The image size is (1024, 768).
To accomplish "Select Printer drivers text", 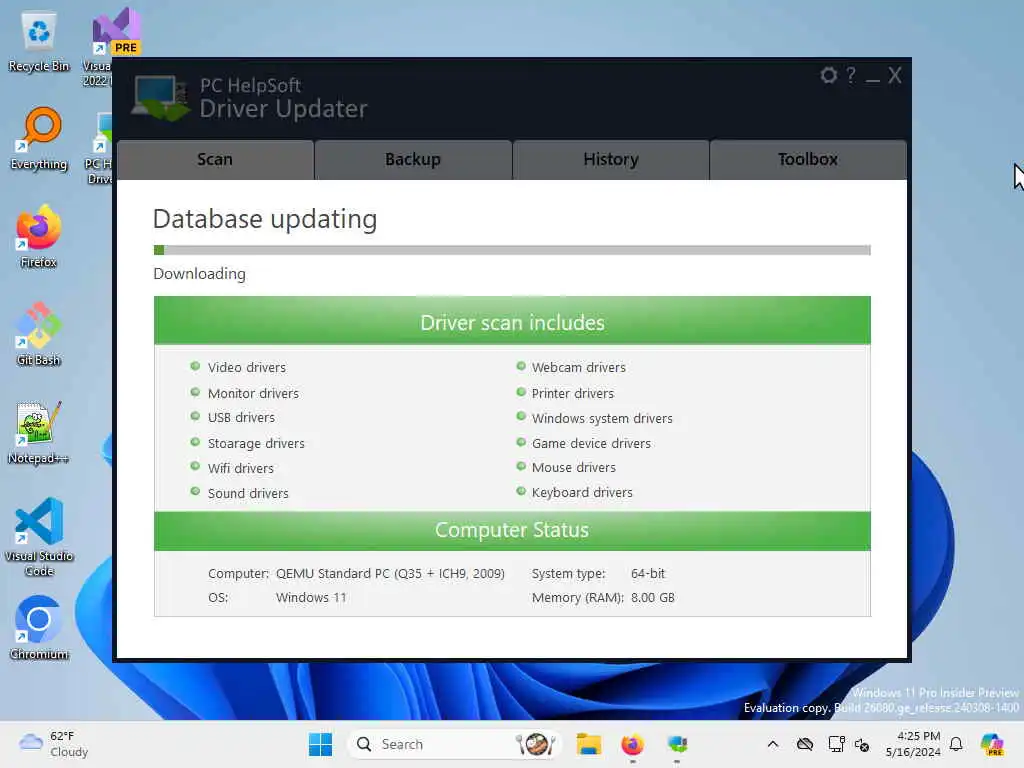I will click(x=573, y=393).
